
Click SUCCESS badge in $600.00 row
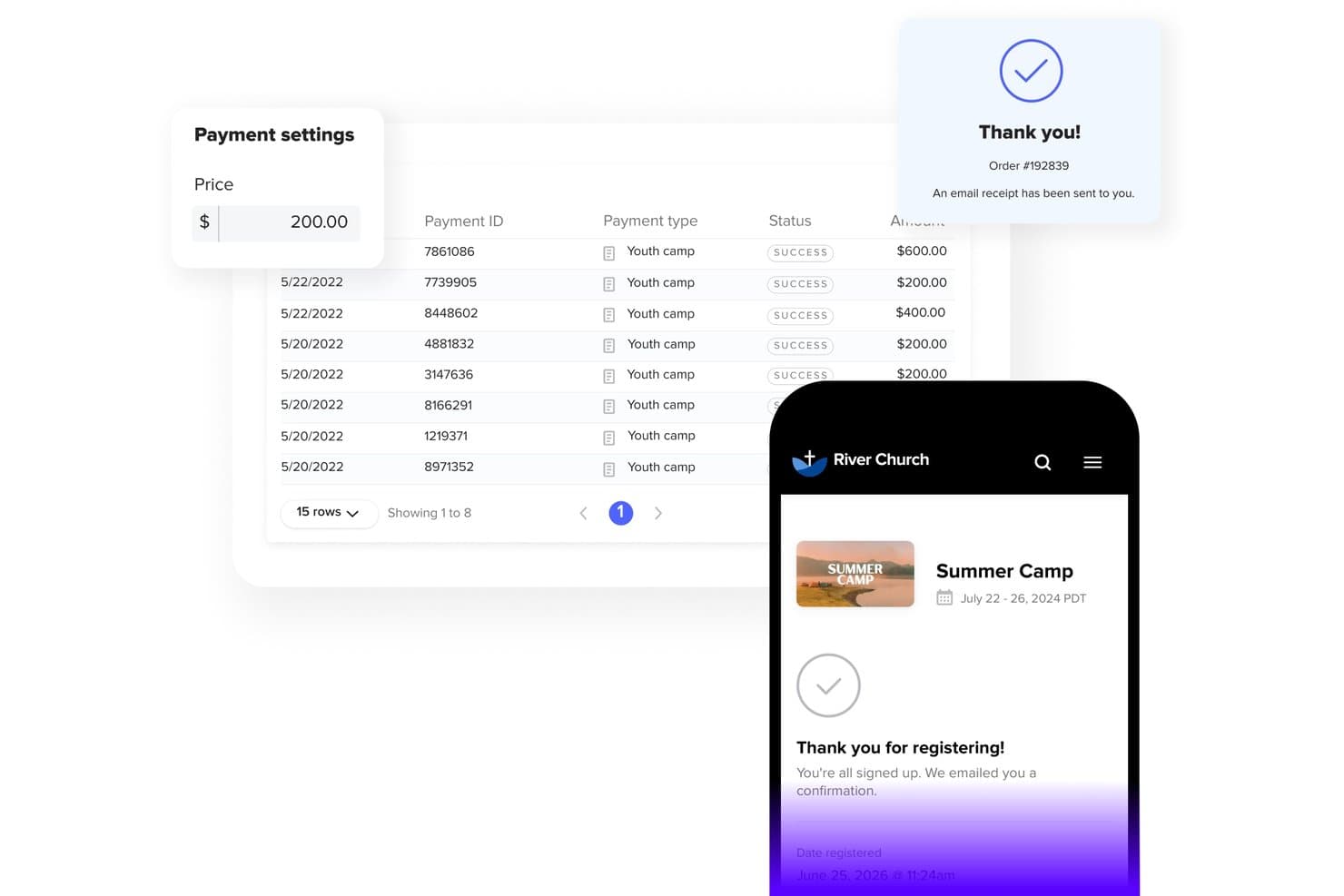[800, 252]
